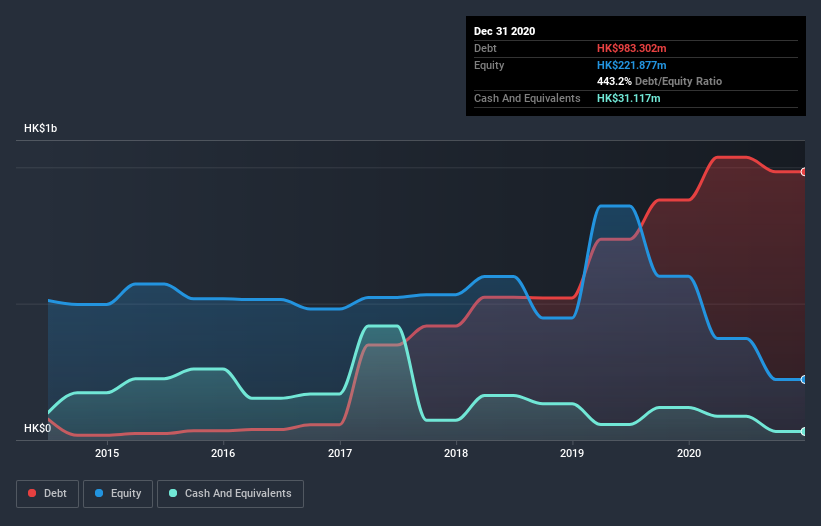Click the 2015 x-axis label
The width and height of the screenshot is (821, 526).
(107, 453)
